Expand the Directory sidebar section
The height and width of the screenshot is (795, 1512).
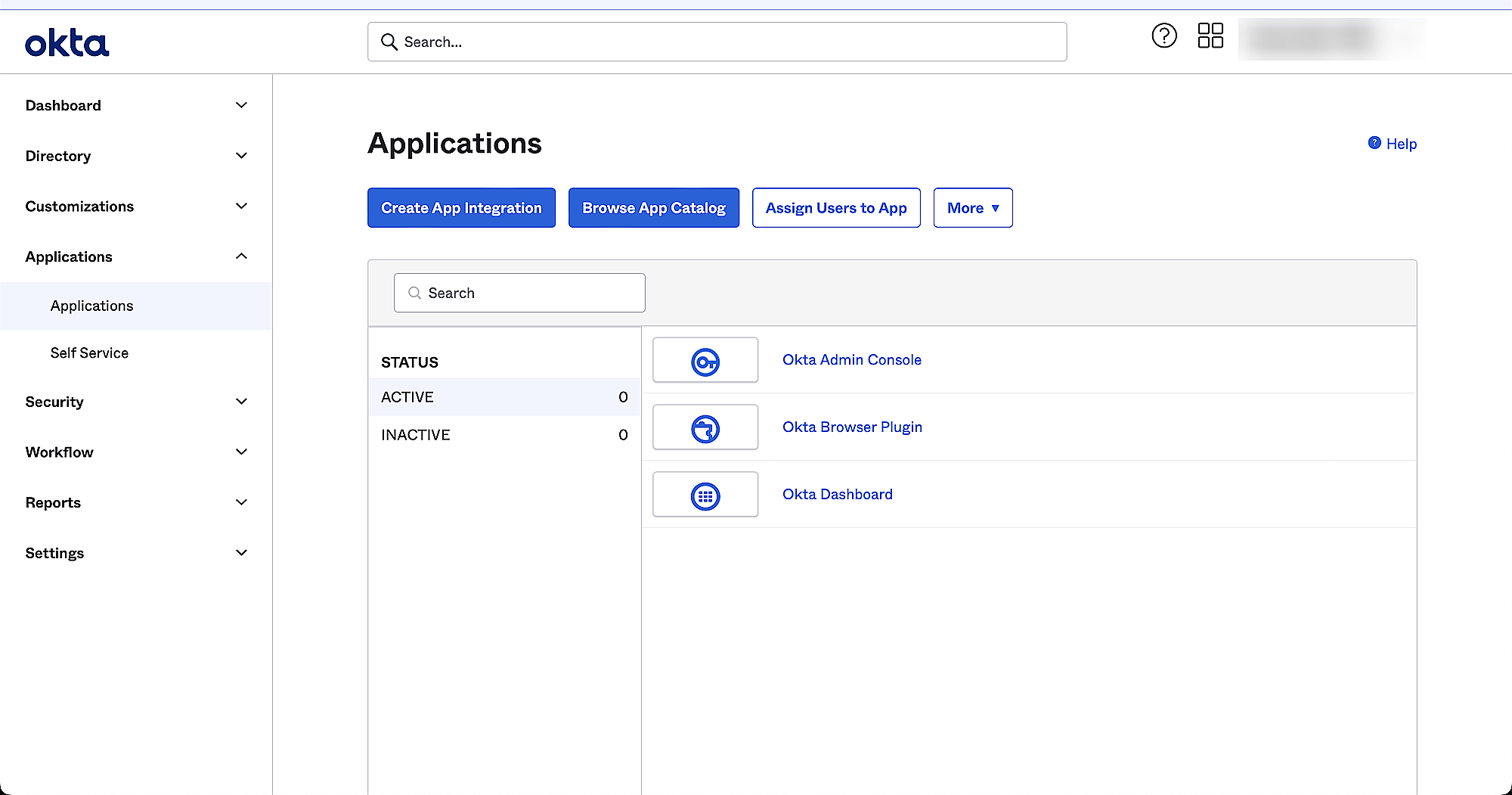coord(241,156)
